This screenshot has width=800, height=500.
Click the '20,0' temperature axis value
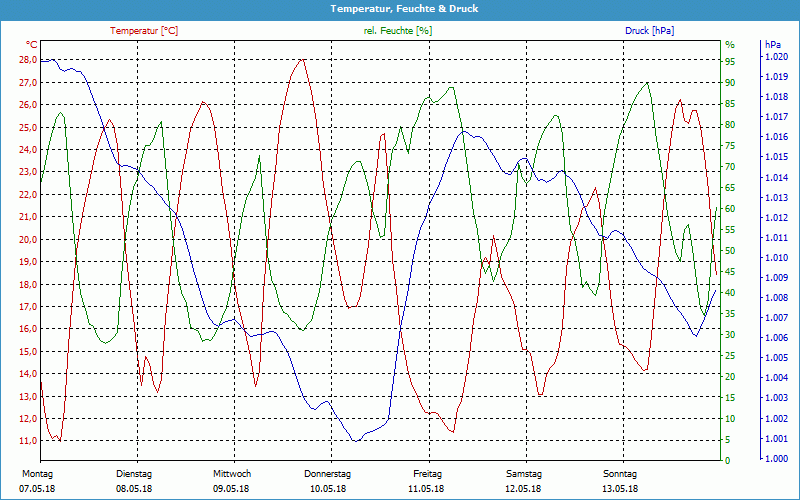(x=28, y=239)
